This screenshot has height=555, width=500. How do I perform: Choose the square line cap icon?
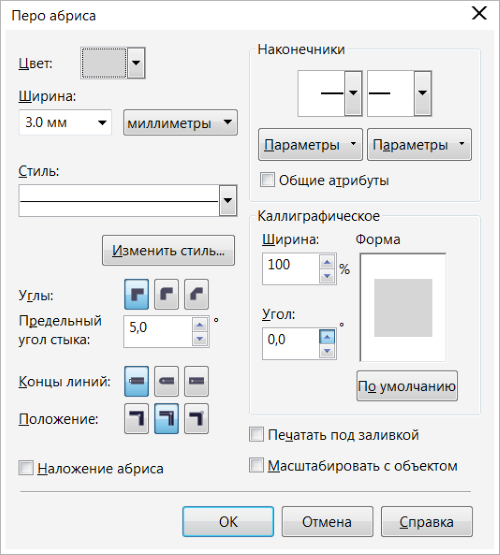pyautogui.click(x=136, y=381)
